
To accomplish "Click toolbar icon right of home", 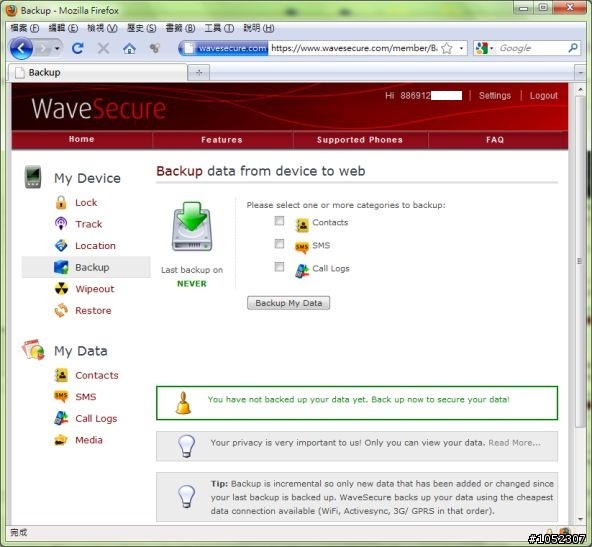I will pos(154,48).
